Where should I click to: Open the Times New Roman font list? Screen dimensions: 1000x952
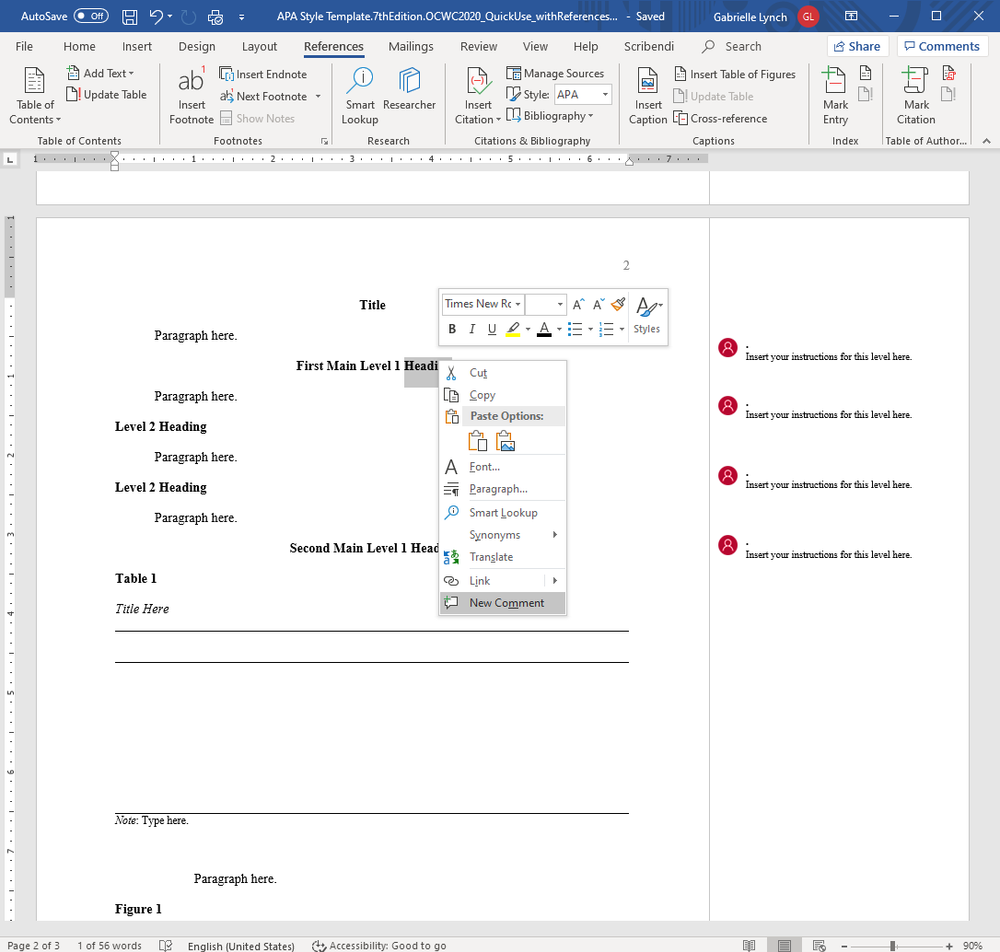click(x=482, y=303)
